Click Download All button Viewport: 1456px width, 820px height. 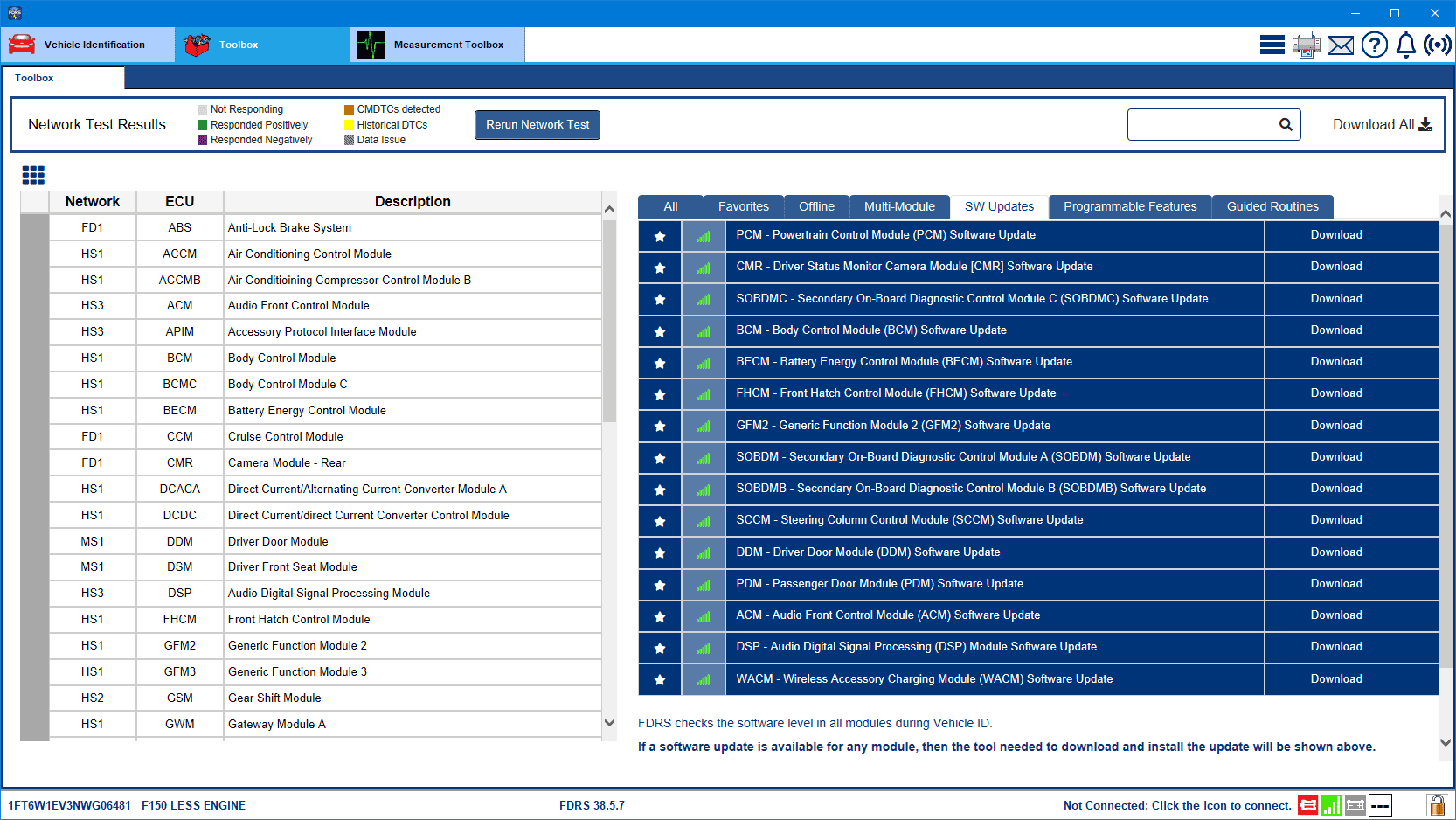click(1382, 124)
